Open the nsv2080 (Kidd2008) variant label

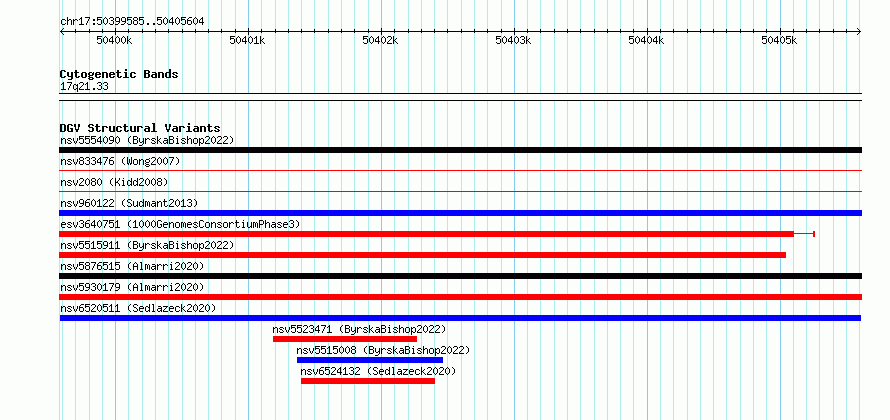pyautogui.click(x=114, y=182)
